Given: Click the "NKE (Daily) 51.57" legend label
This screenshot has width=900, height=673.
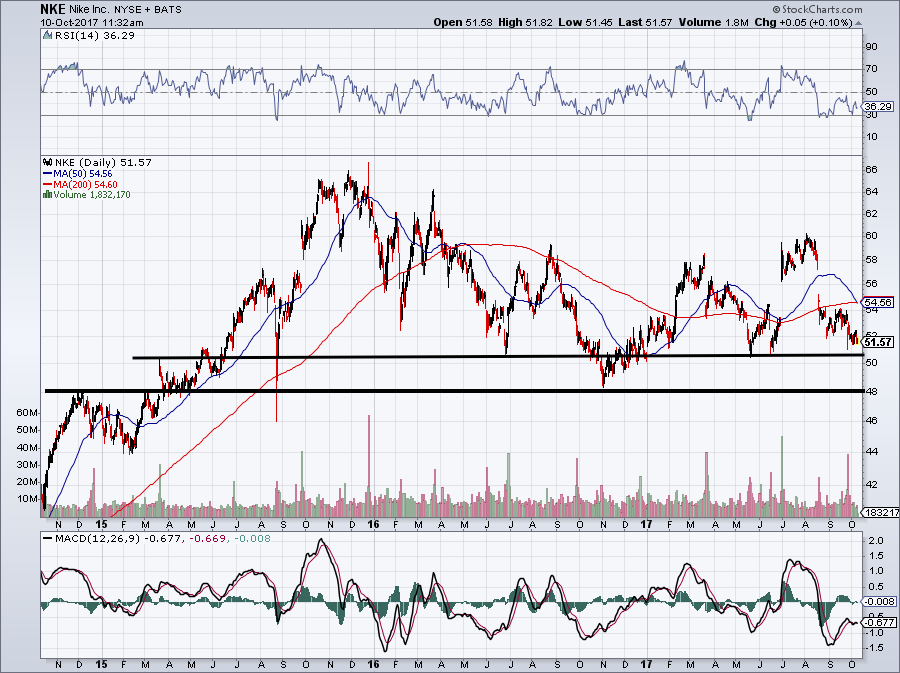Looking at the screenshot, I should (x=103, y=162).
